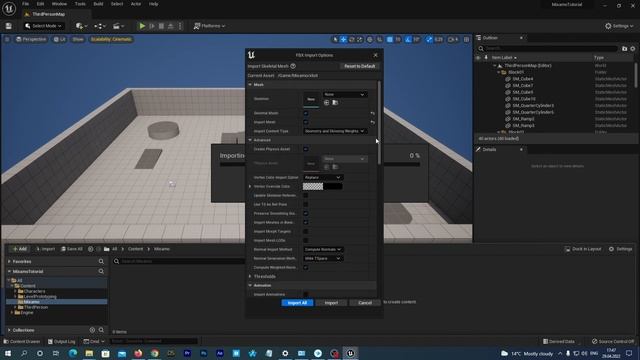This screenshot has height=360, width=640.
Task: Toggle Create Physics Asset checkbox
Action: point(306,149)
